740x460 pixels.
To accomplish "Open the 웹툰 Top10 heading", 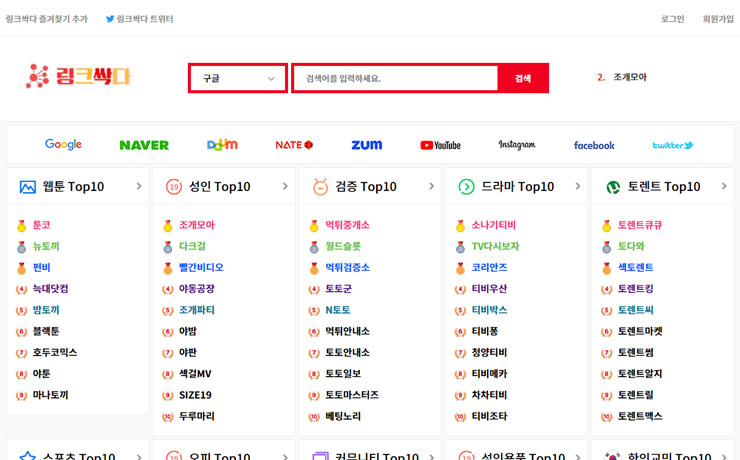I will point(73,187).
